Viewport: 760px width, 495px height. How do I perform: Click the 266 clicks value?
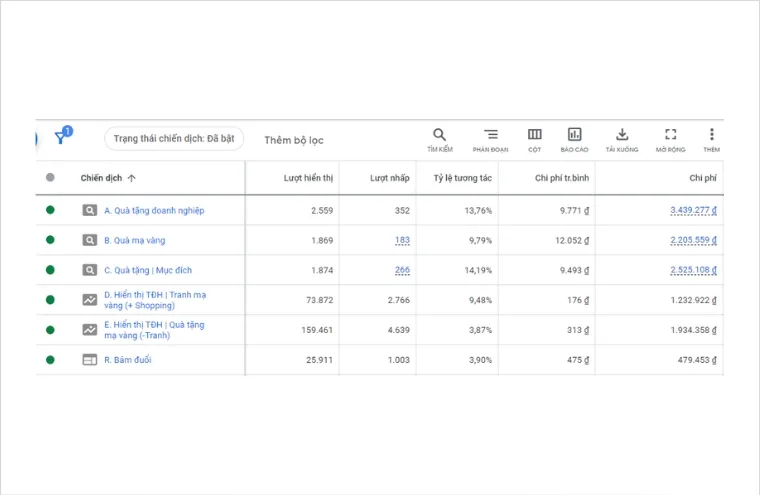tap(402, 270)
